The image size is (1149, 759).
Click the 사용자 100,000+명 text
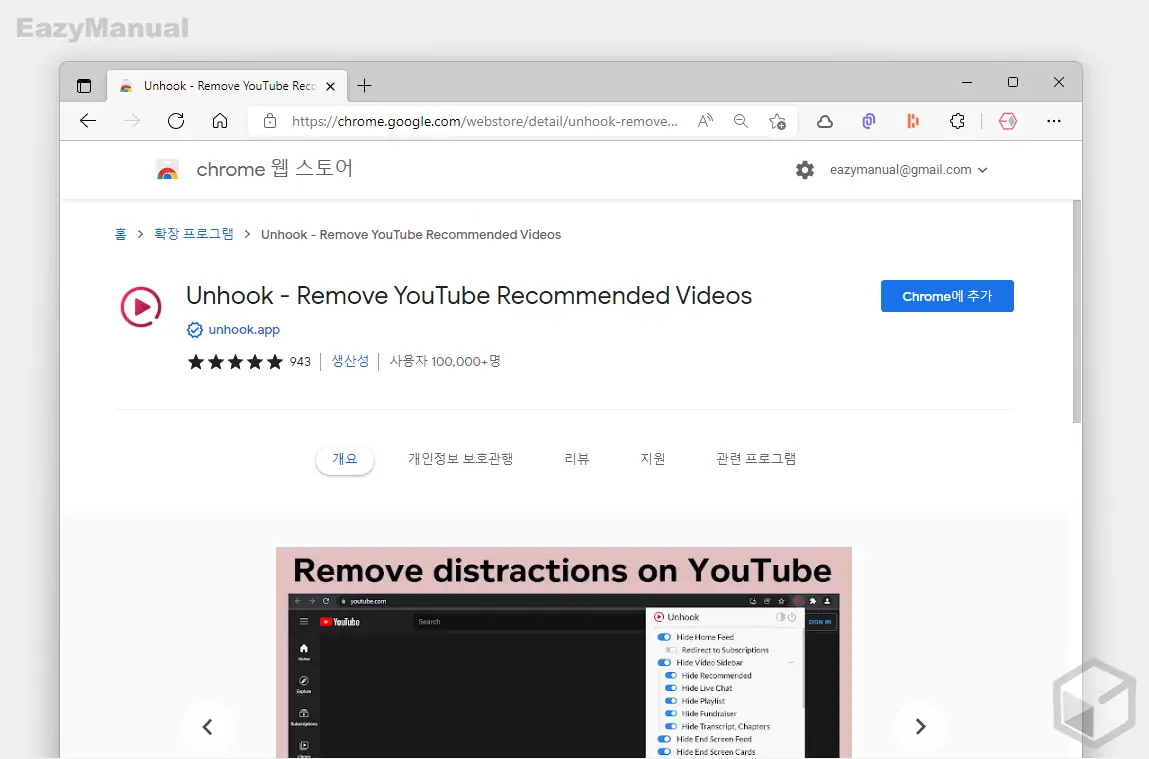coord(445,362)
